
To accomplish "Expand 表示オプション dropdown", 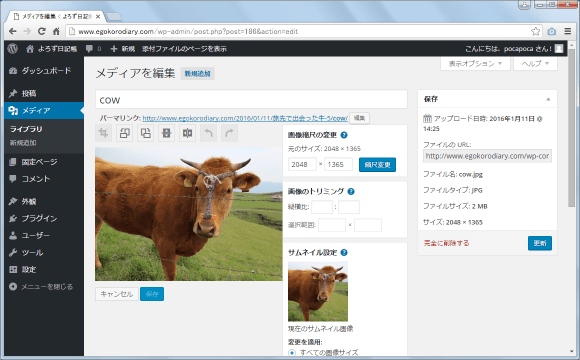I will point(475,64).
